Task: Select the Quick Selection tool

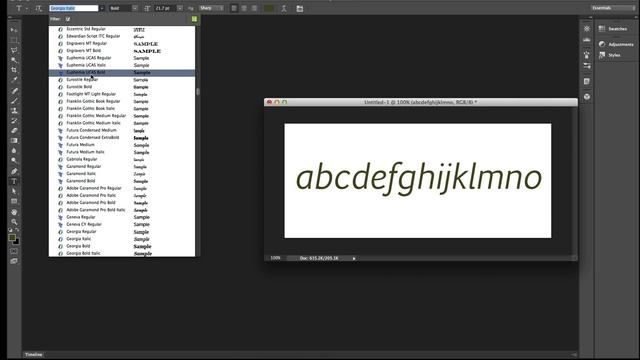Action: pos(14,60)
